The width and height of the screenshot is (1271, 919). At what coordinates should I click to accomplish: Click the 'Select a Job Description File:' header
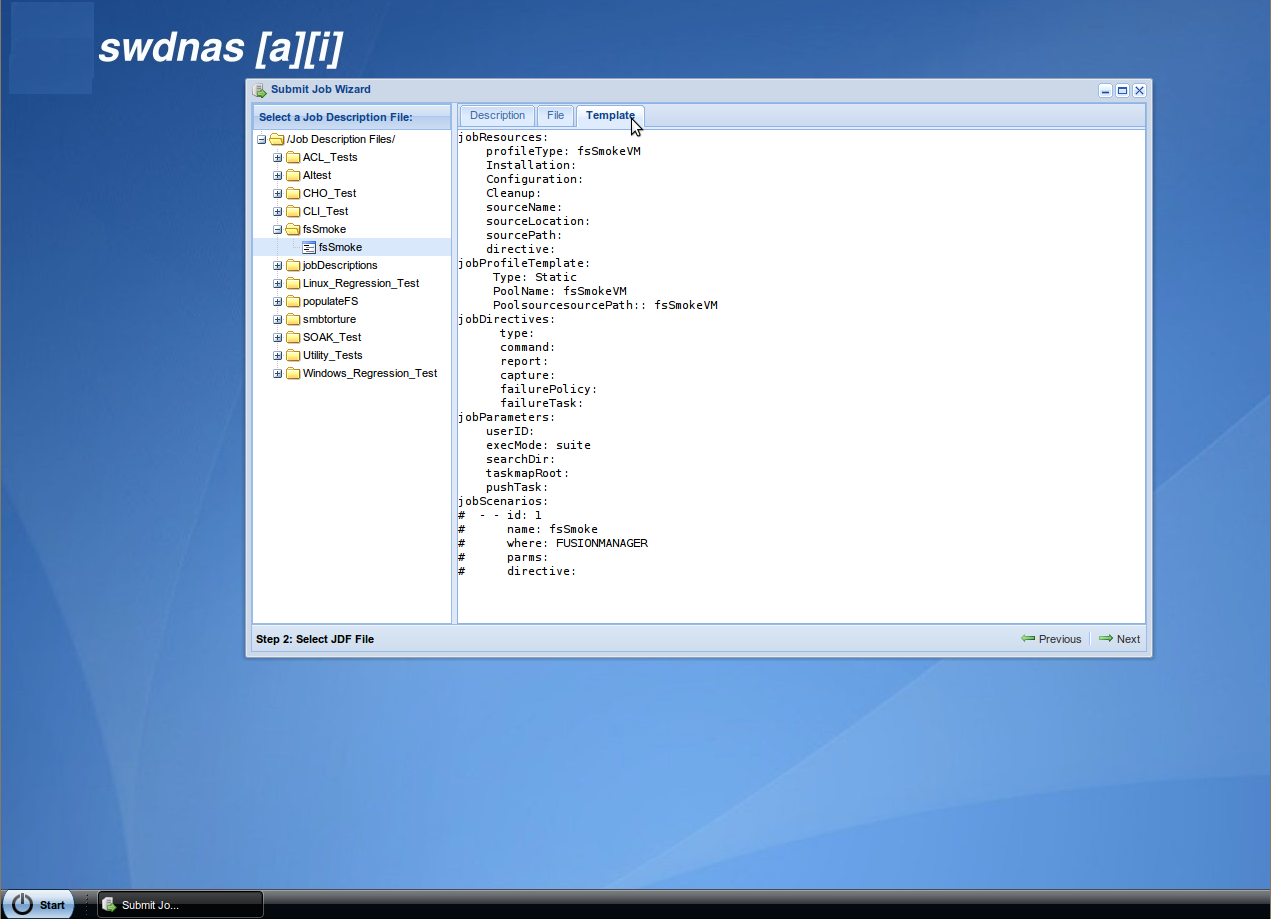[335, 117]
